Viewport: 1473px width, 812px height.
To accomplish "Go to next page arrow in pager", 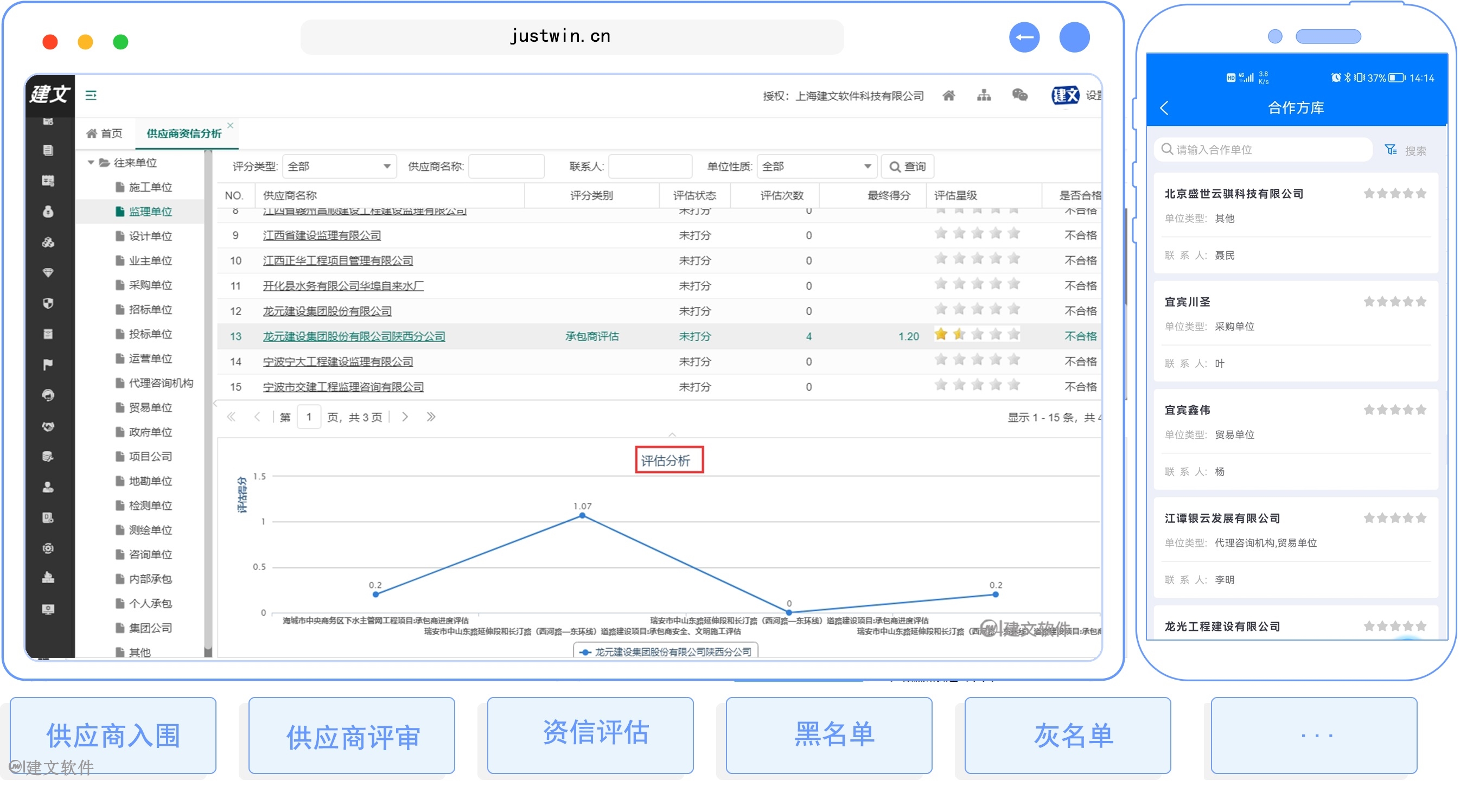I will [x=405, y=417].
